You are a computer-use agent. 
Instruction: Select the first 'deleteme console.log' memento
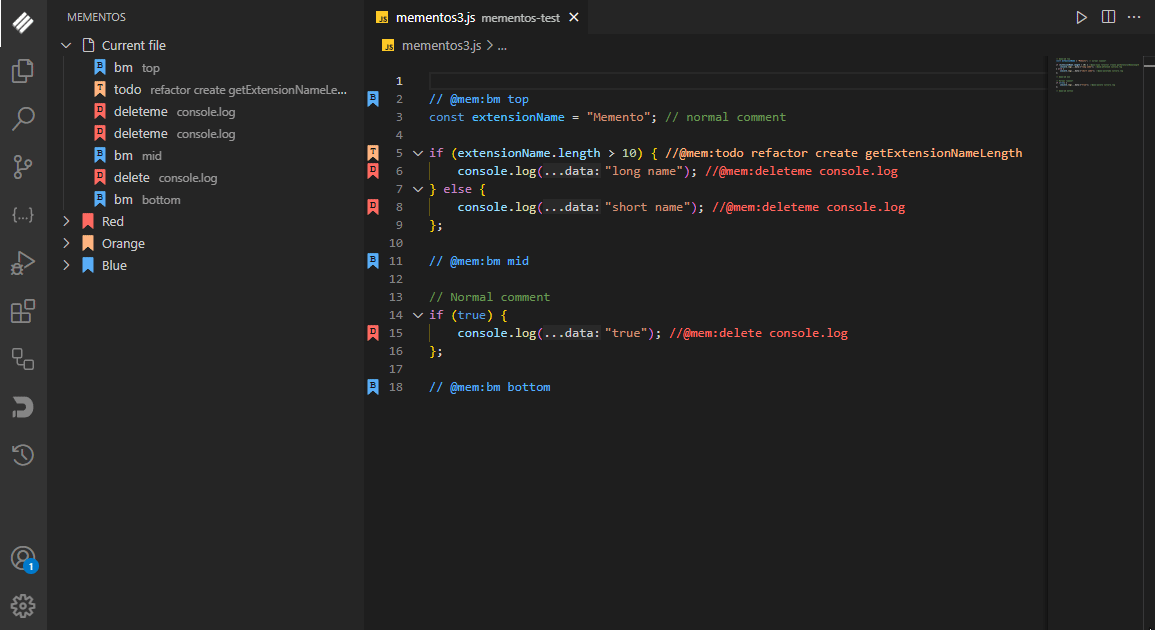tap(206, 112)
